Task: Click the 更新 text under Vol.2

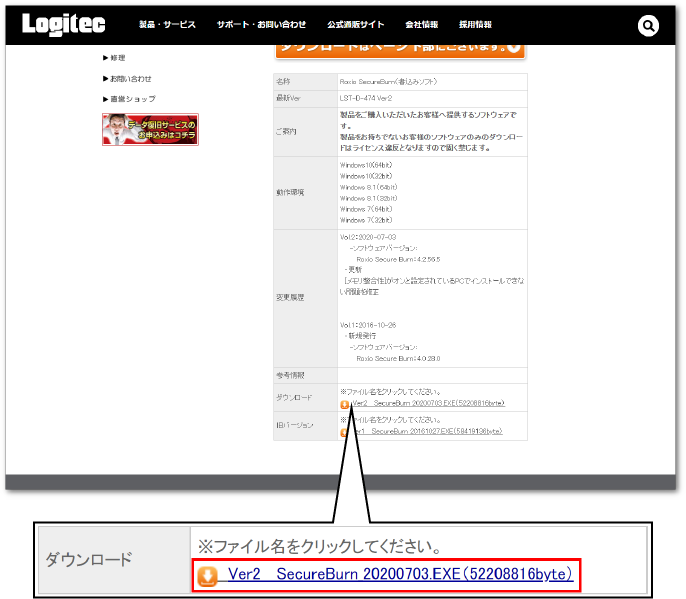Action: click(x=355, y=270)
